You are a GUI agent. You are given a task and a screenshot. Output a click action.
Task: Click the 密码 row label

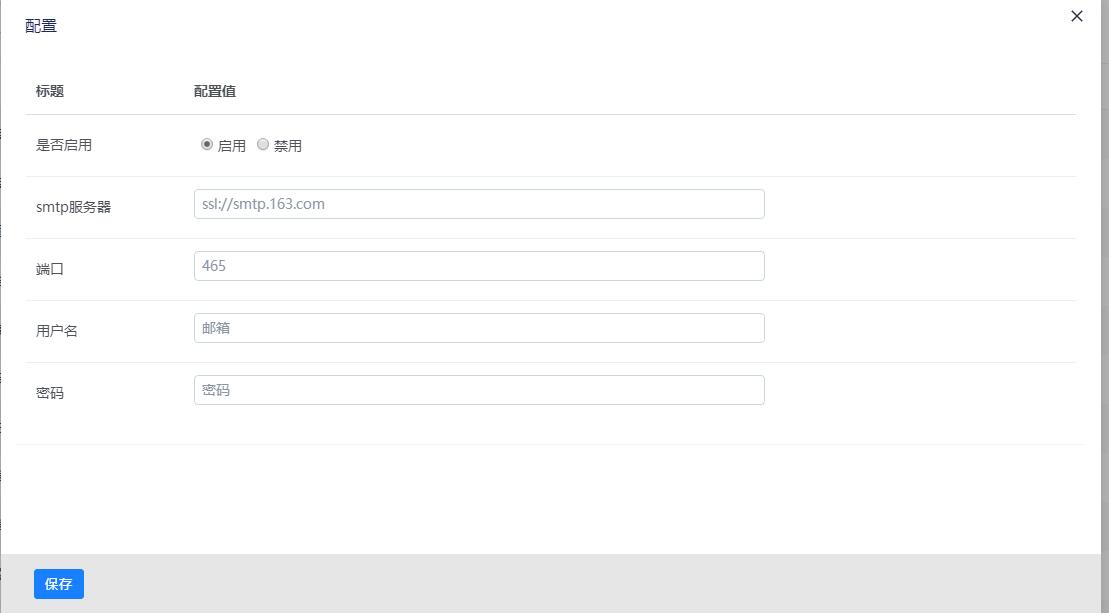point(50,393)
